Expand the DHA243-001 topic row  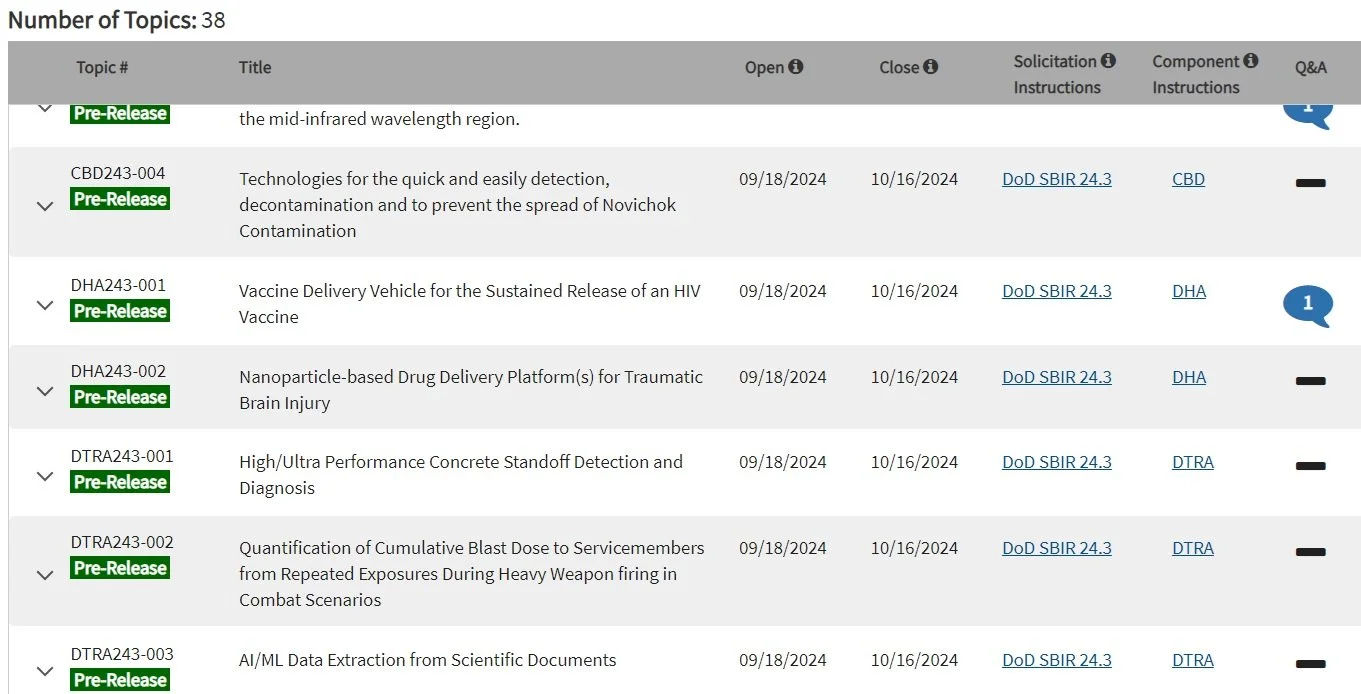pyautogui.click(x=44, y=305)
